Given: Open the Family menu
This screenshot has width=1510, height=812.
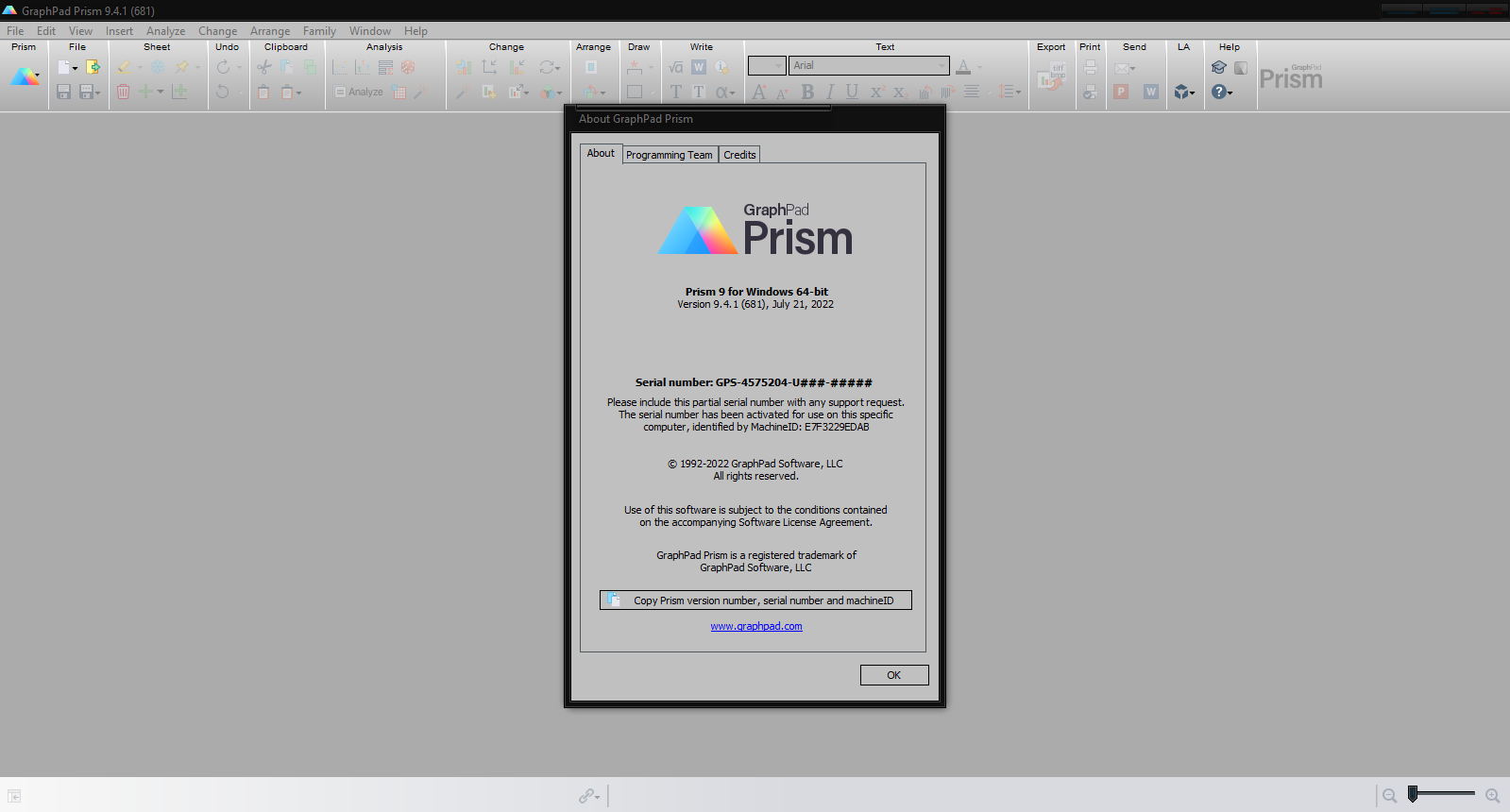Looking at the screenshot, I should click(319, 31).
